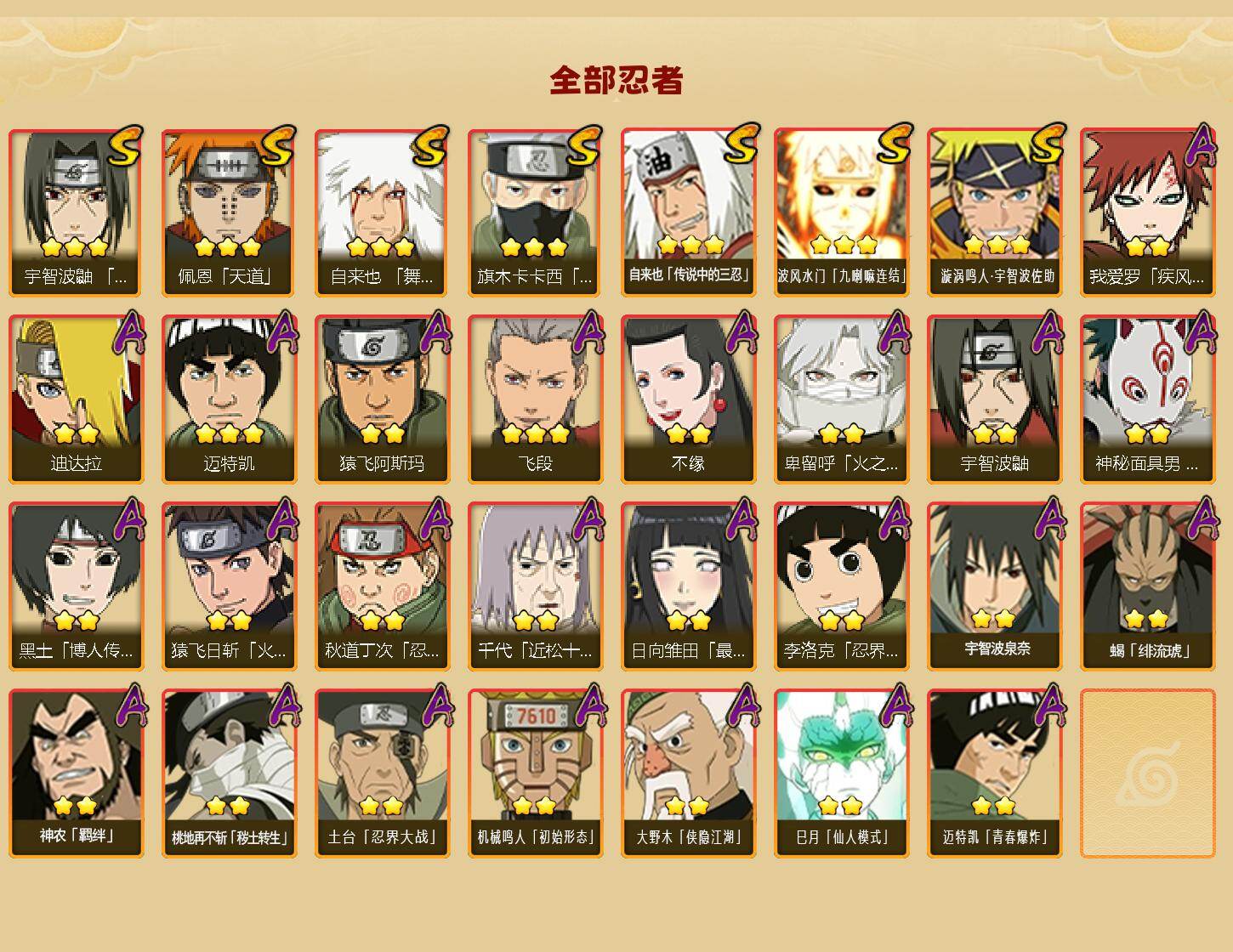Select the 飞段 ninja card
Image resolution: width=1233 pixels, height=952 pixels.
[x=535, y=399]
